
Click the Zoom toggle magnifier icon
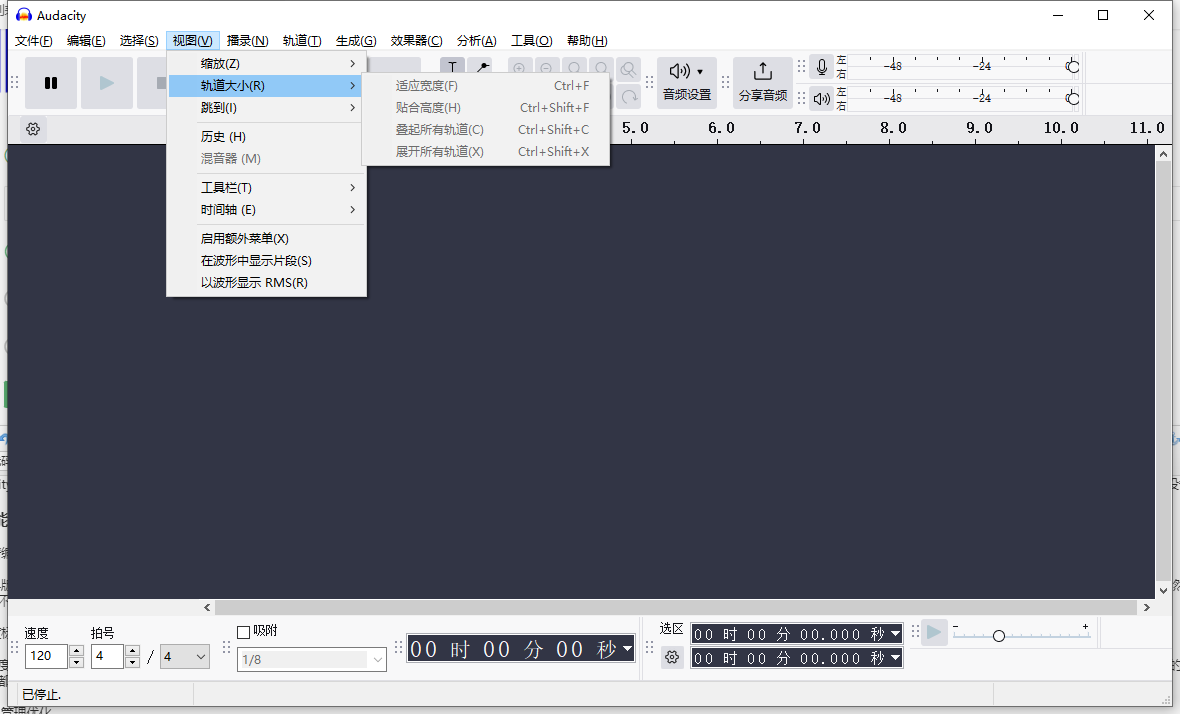(628, 69)
